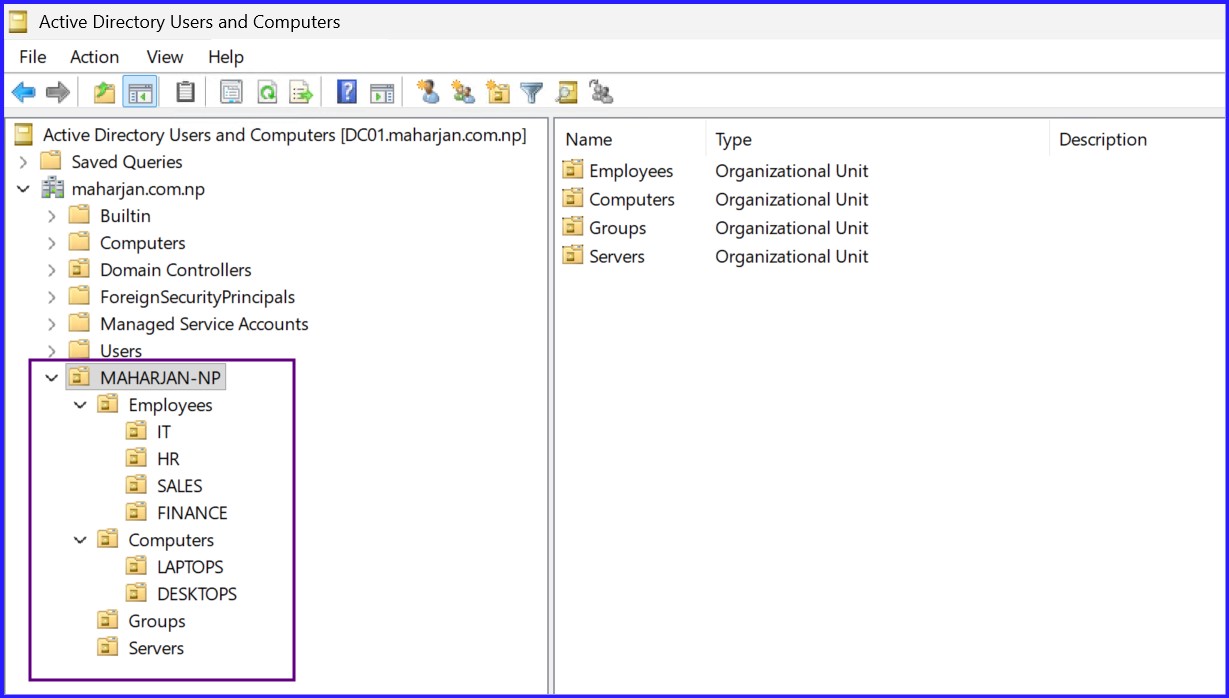This screenshot has width=1229, height=698.
Task: Refresh the view with the green refresh icon
Action: [266, 92]
